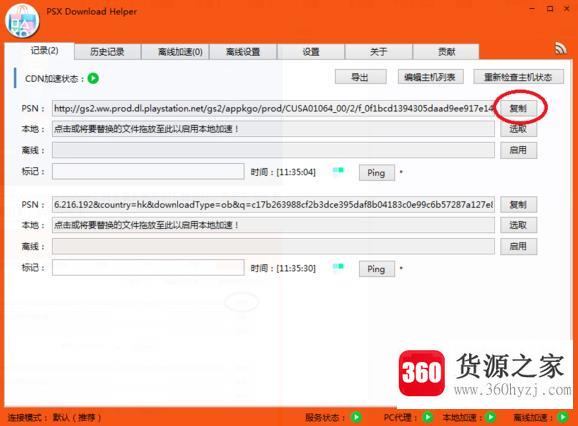
Task: Click 启用 for the second record's offline row
Action: pyautogui.click(x=518, y=246)
